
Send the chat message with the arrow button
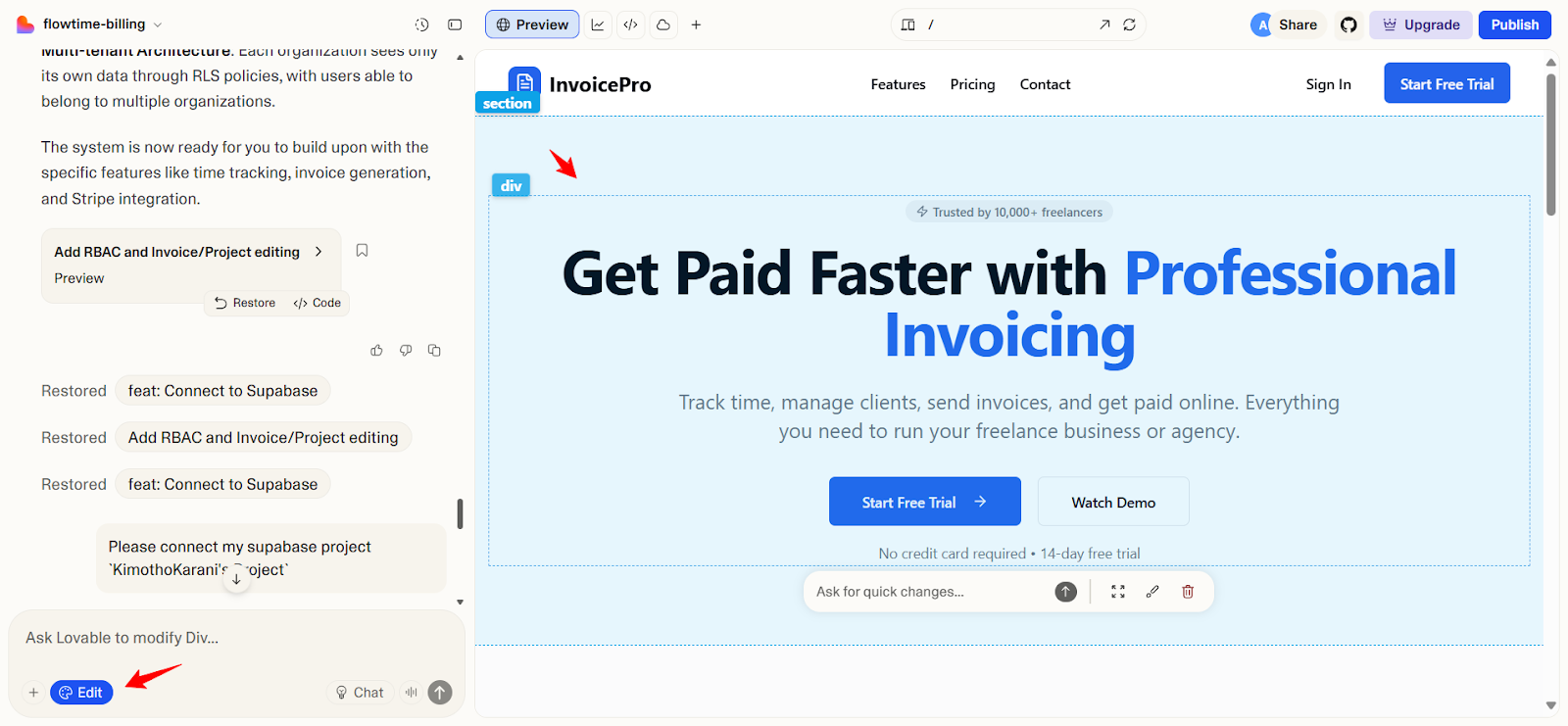click(440, 693)
